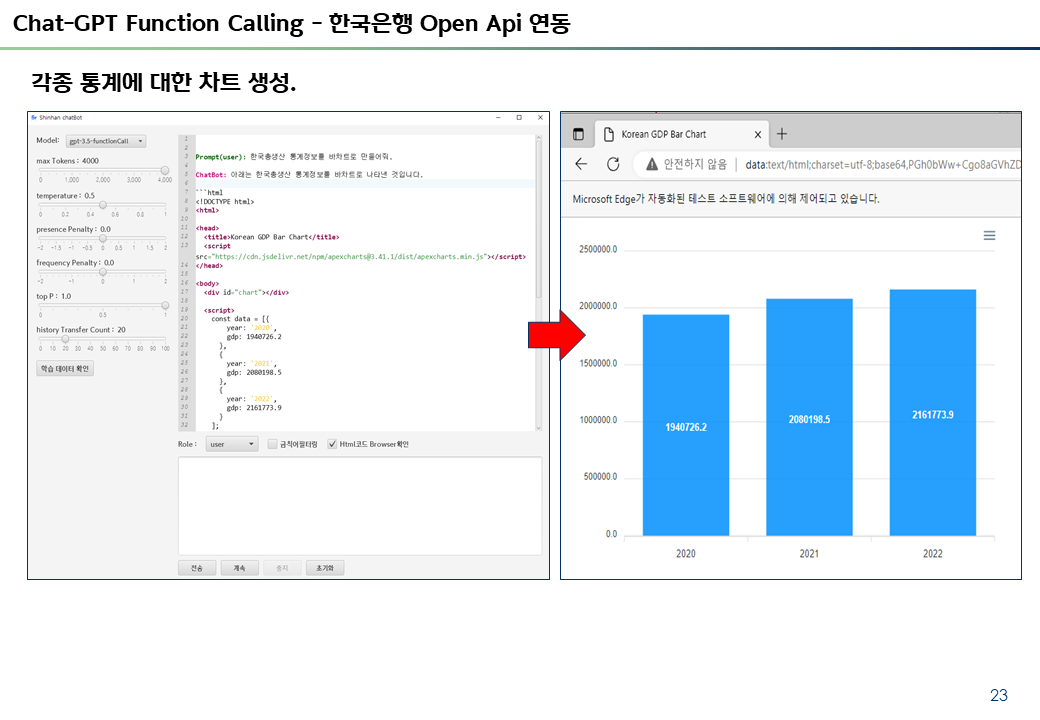The height and width of the screenshot is (720, 1040).
Task: Close the Shinhan chatBot window
Action: coord(540,117)
